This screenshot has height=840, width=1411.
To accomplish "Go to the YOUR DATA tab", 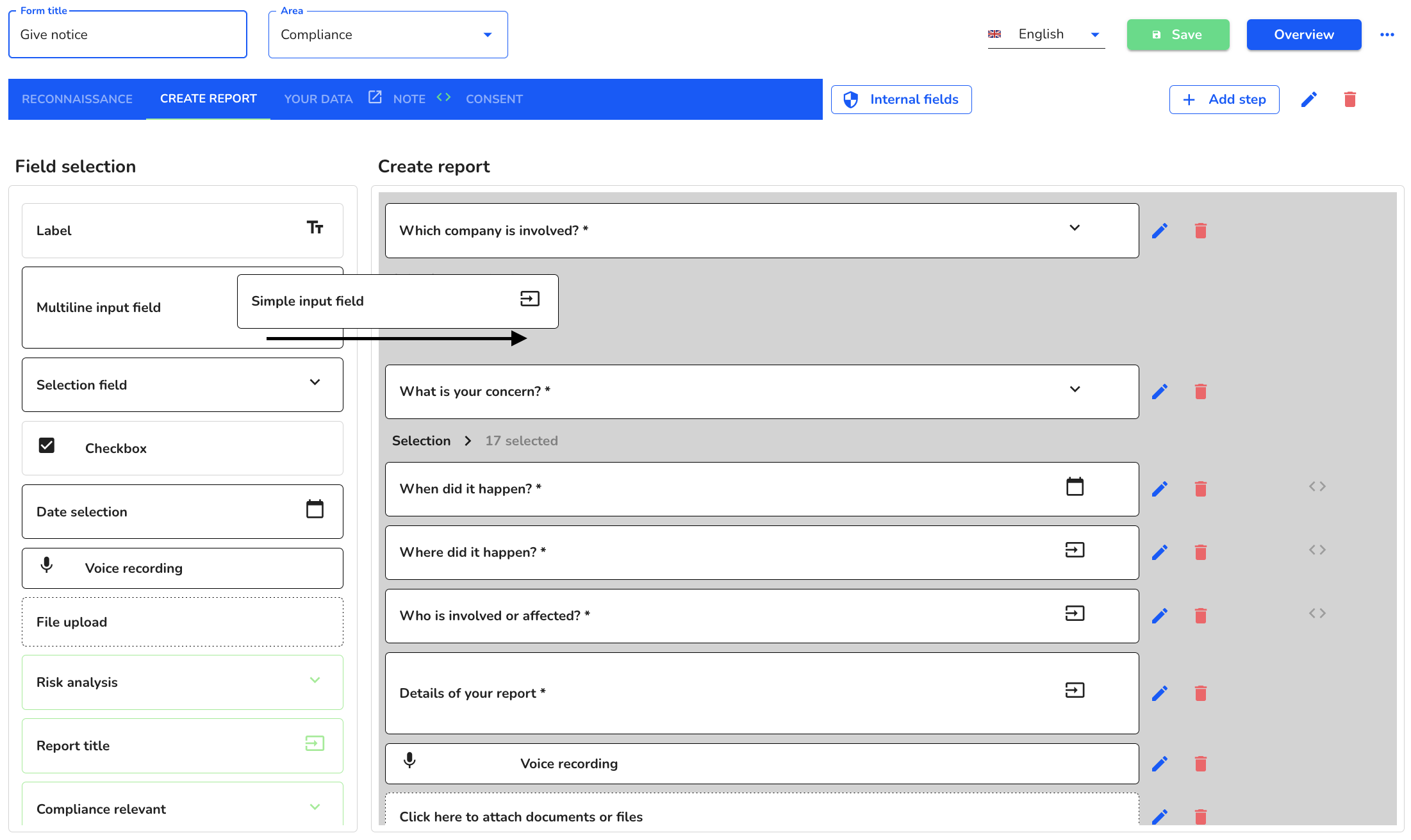I will (318, 99).
